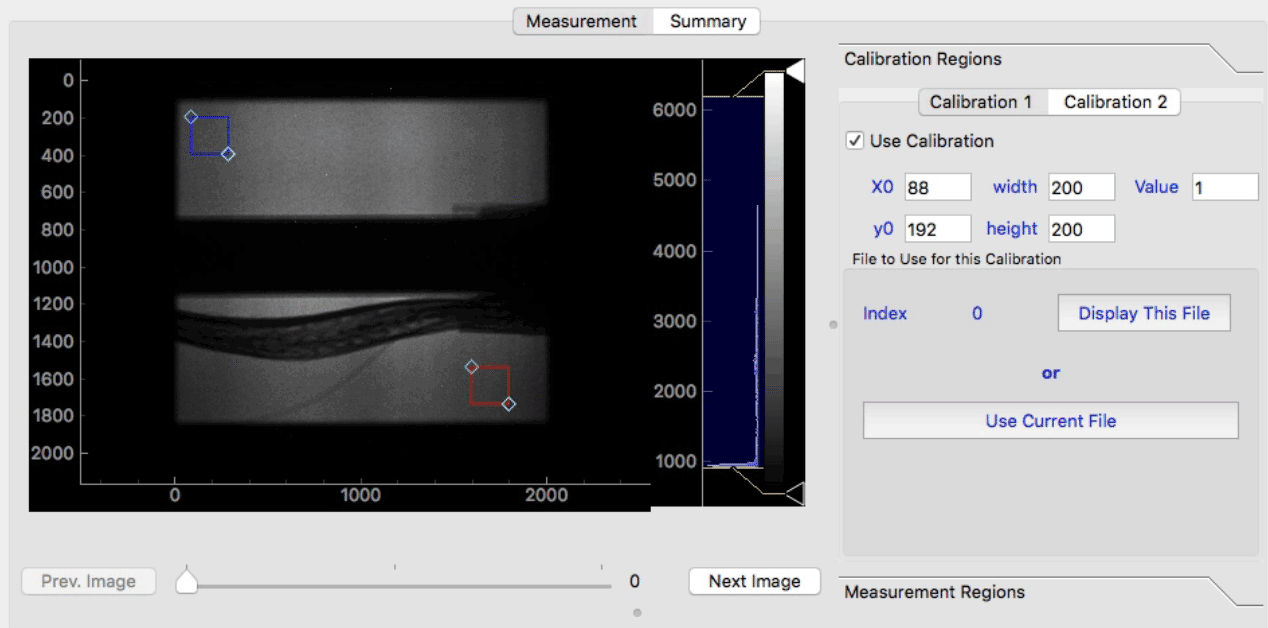Select the Calibration 1 tab
This screenshot has height=628, width=1268.
(x=980, y=102)
